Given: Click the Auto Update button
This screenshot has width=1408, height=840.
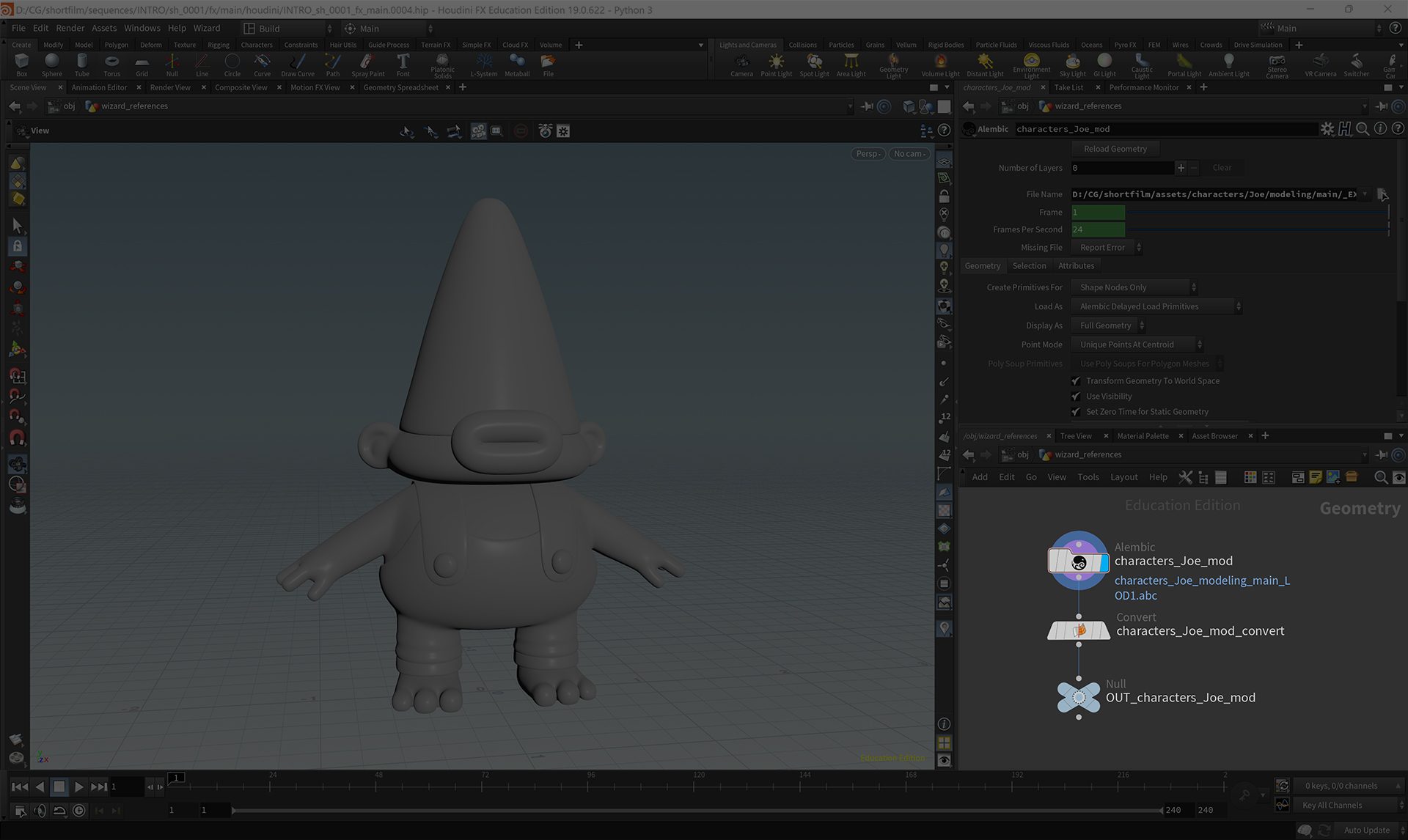Looking at the screenshot, I should tap(1366, 830).
